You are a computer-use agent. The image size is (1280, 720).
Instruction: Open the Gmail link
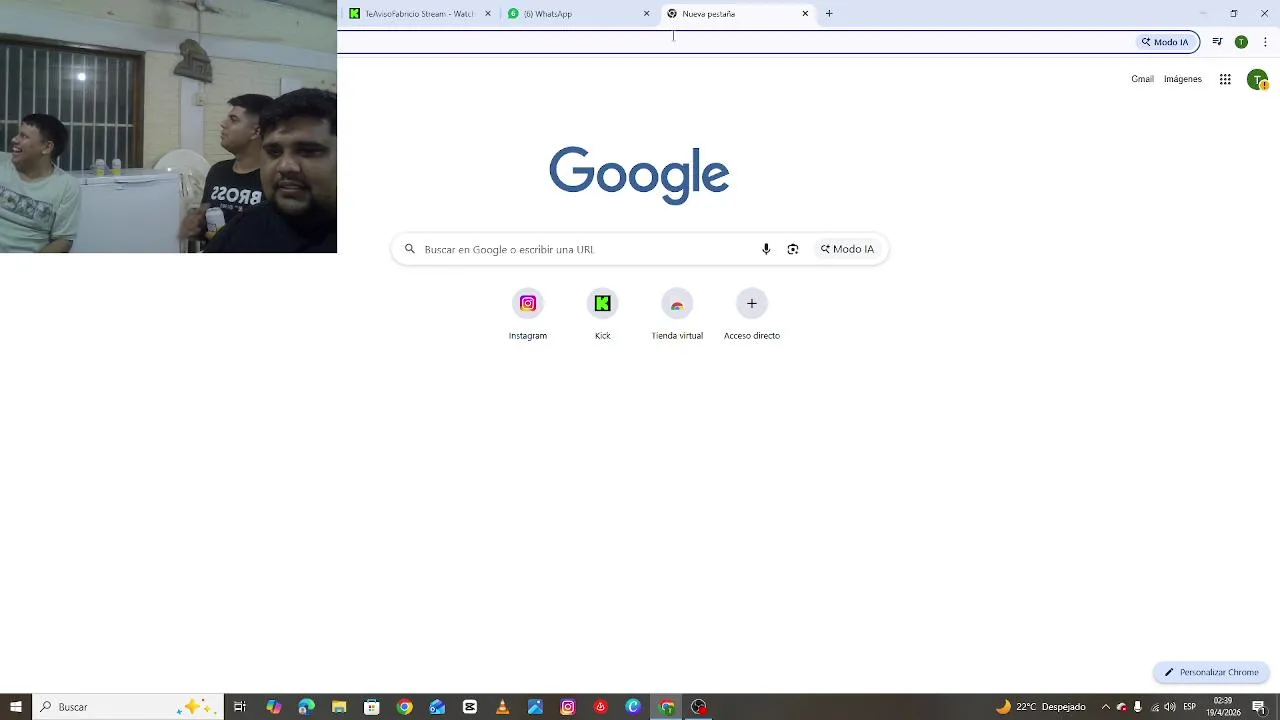[1142, 79]
